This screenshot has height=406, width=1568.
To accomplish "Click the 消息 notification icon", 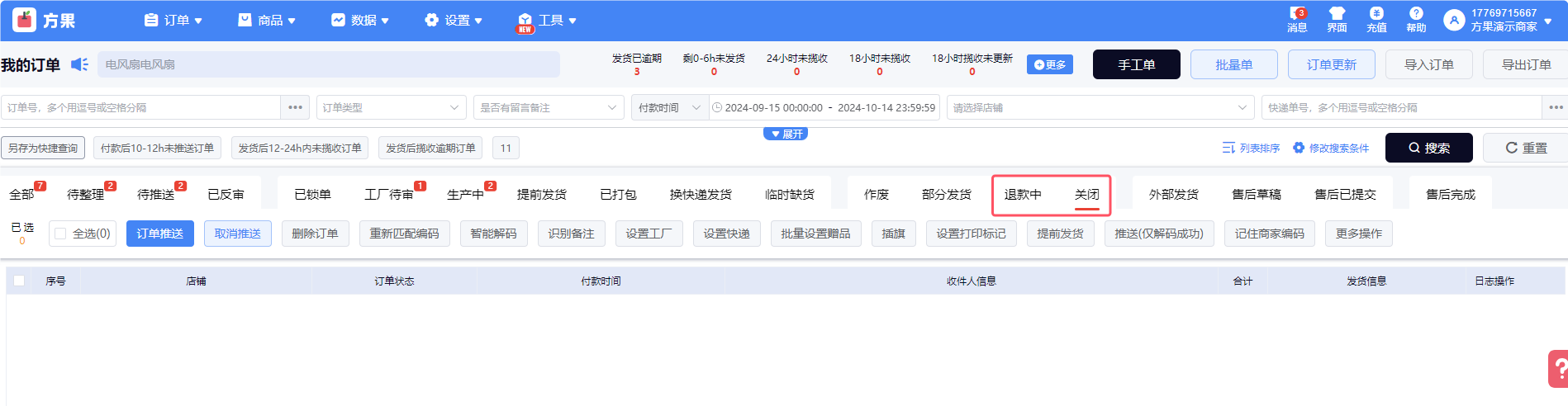I will (1296, 14).
